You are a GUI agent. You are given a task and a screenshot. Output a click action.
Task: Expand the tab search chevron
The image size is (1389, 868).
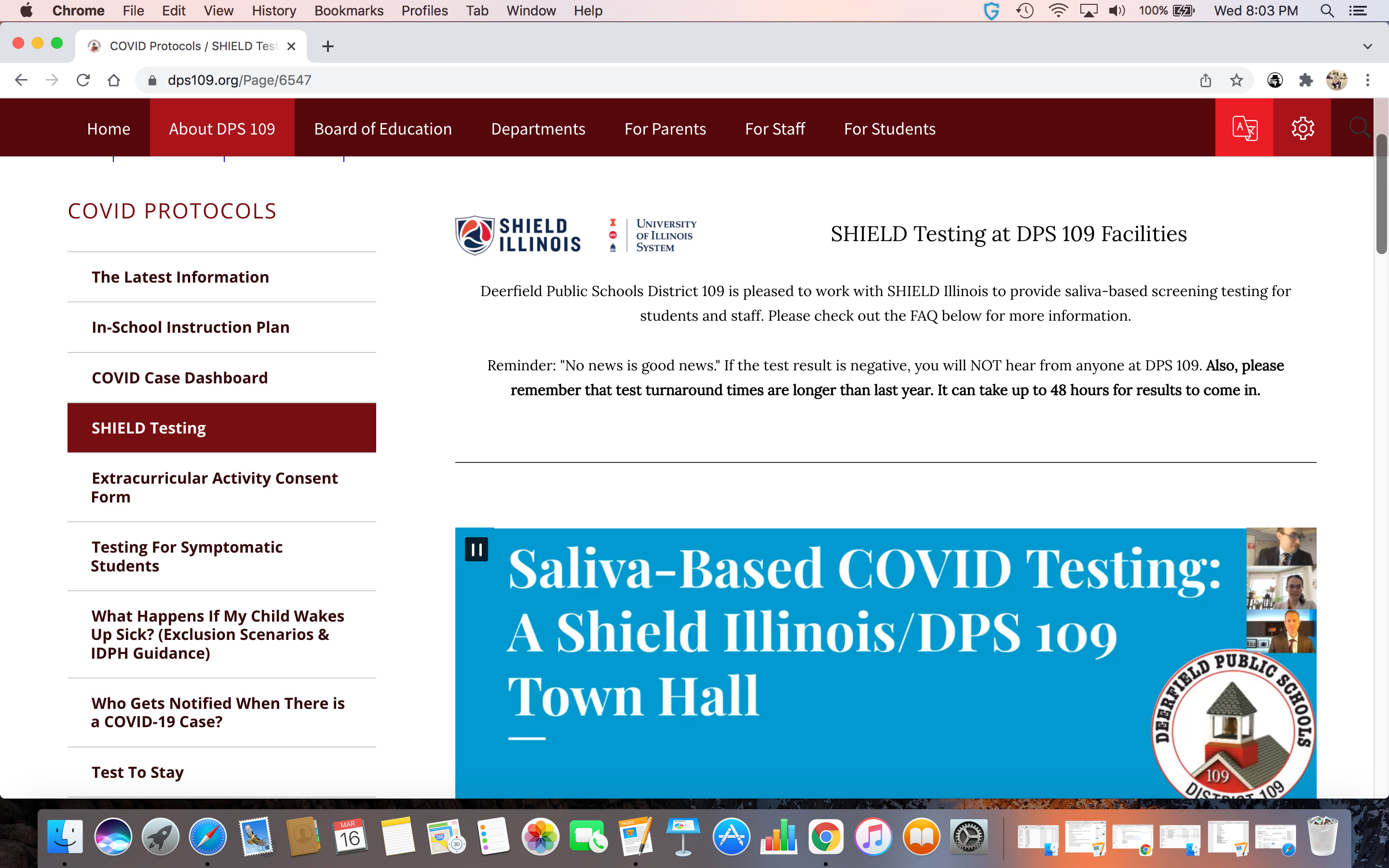[1368, 46]
